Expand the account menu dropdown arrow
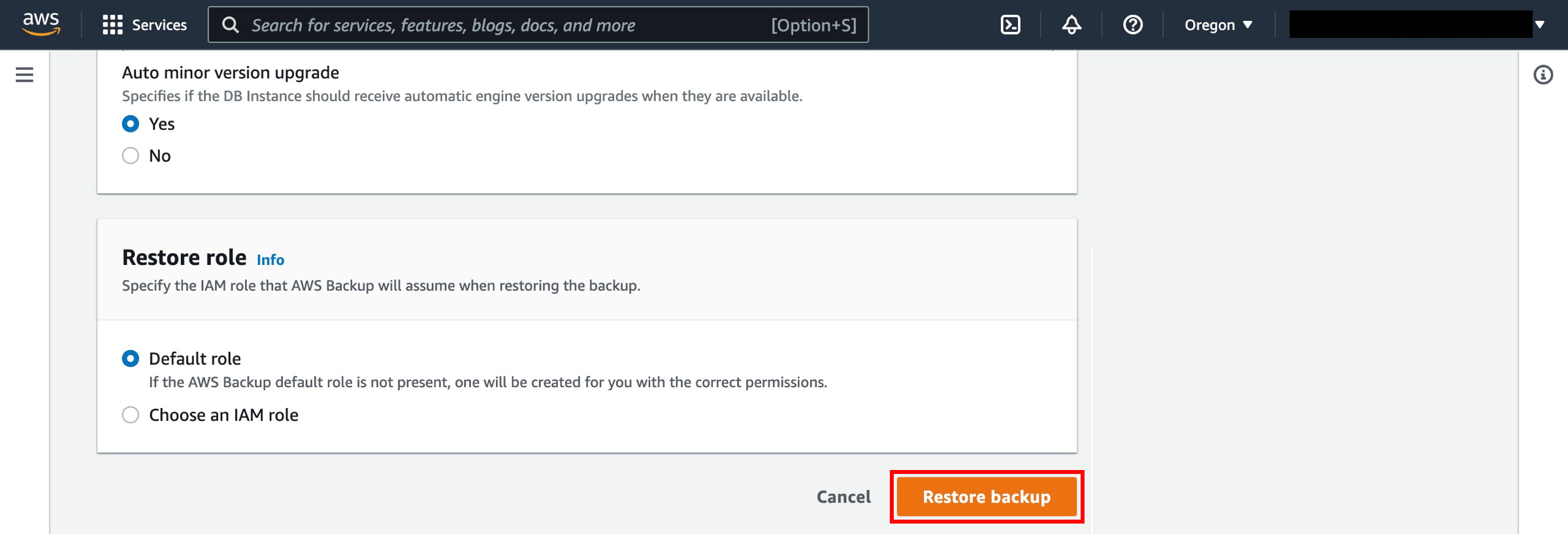 [x=1540, y=25]
